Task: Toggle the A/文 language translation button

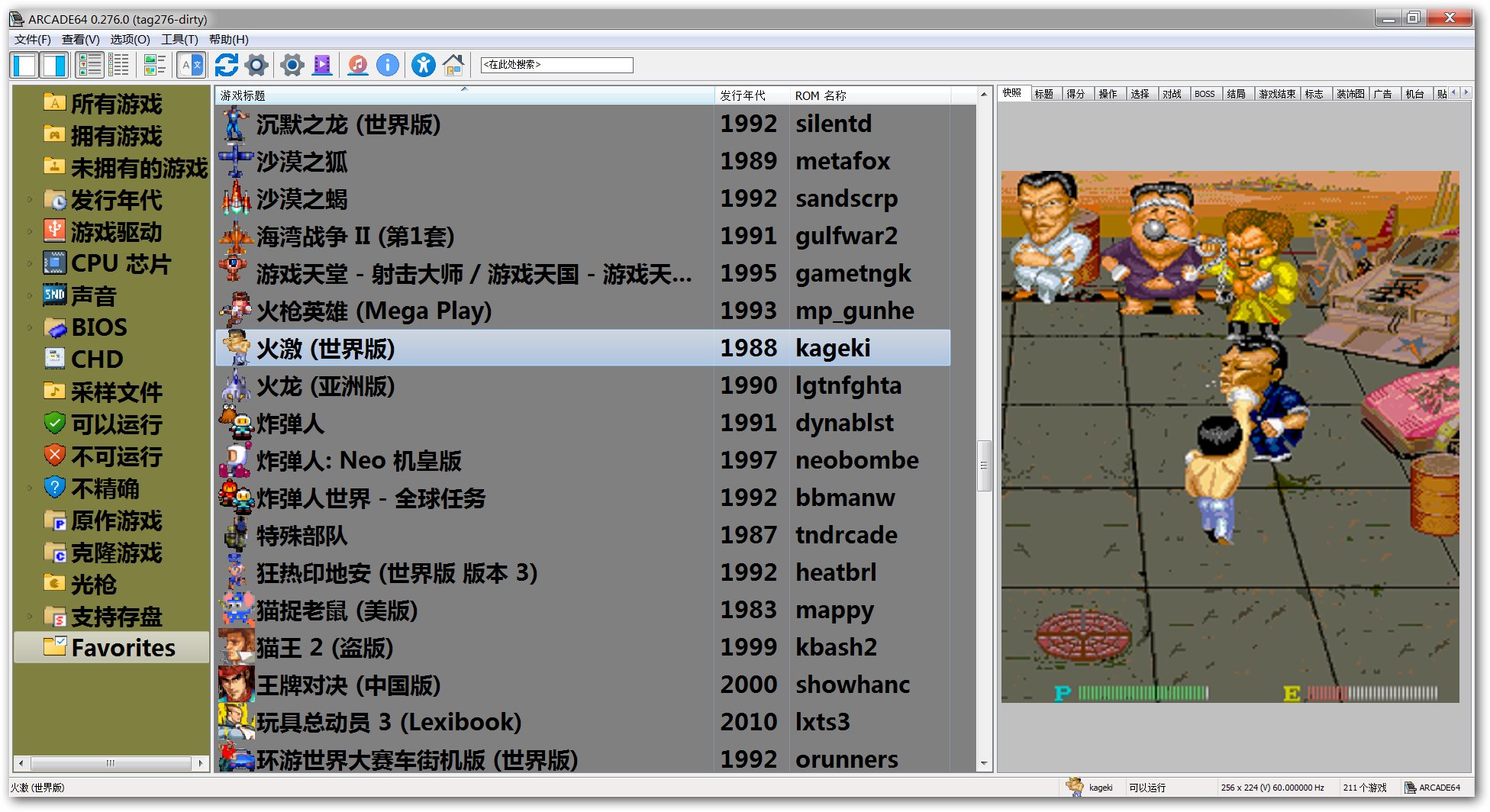Action: point(191,66)
